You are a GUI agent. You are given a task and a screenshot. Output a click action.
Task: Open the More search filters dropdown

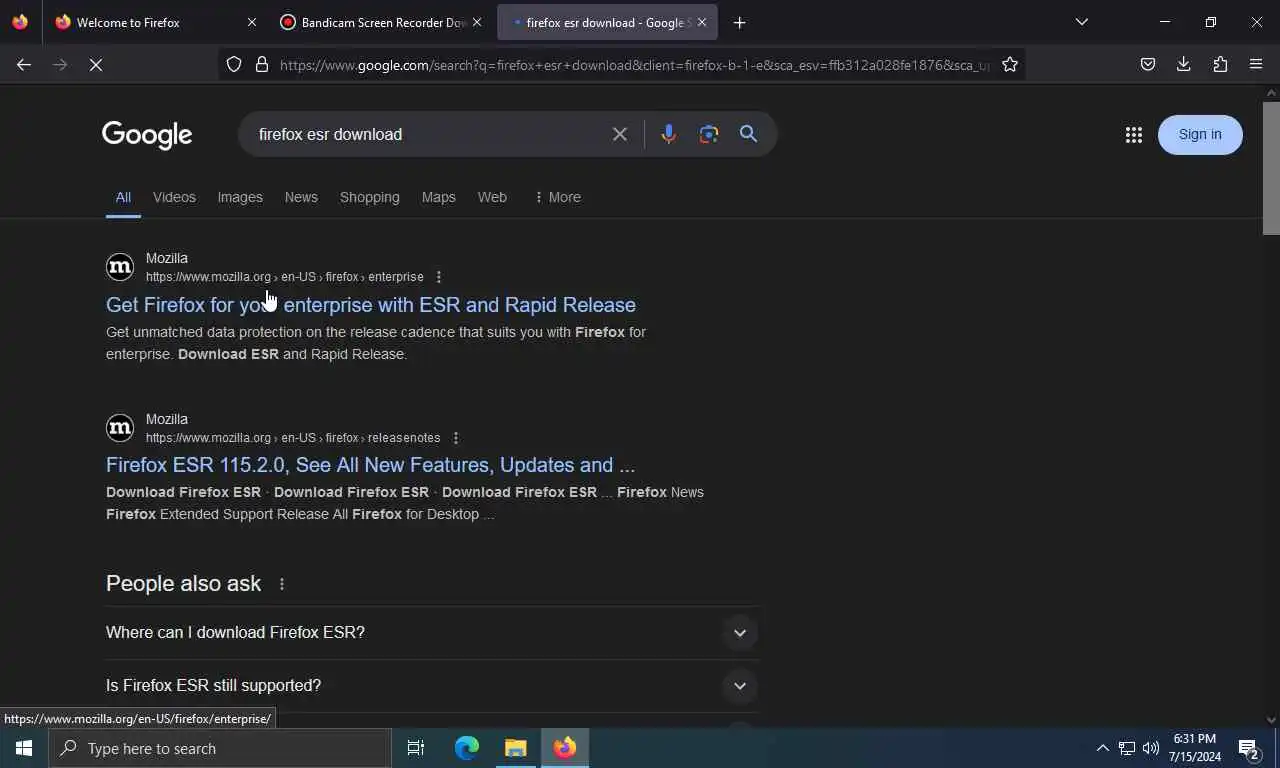tap(557, 197)
